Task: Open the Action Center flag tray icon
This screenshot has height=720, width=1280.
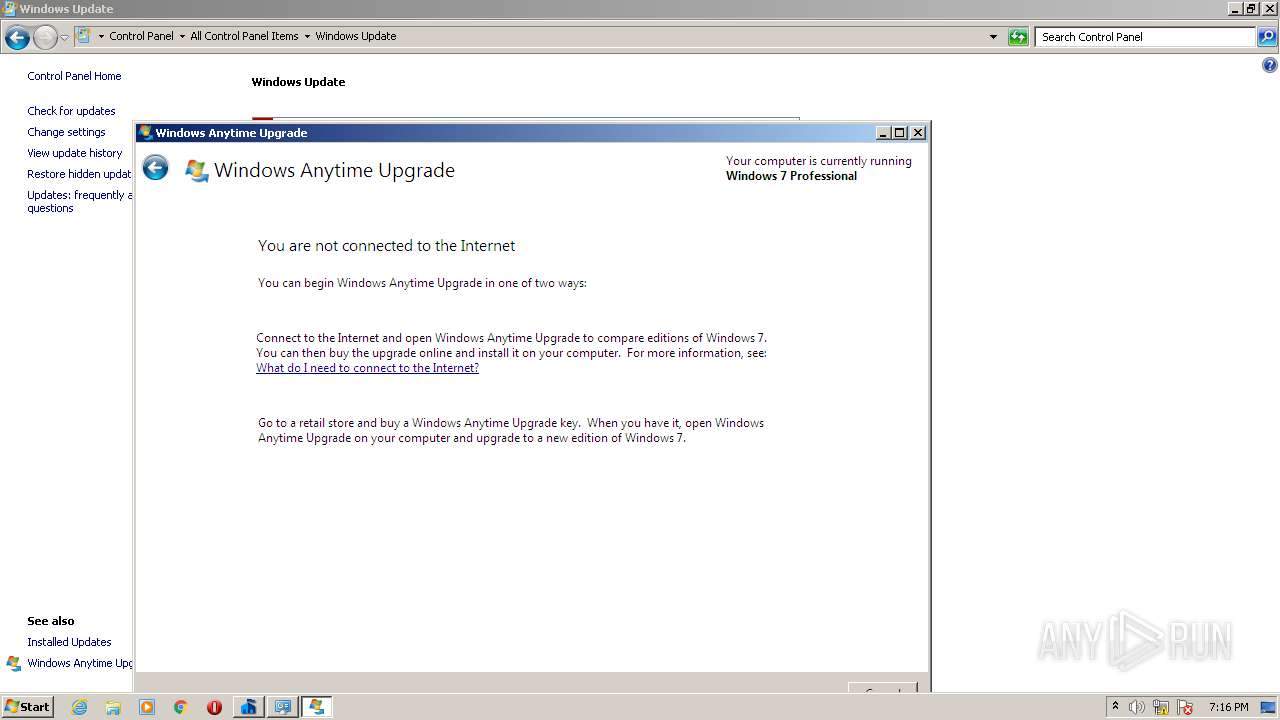Action: pos(1185,707)
